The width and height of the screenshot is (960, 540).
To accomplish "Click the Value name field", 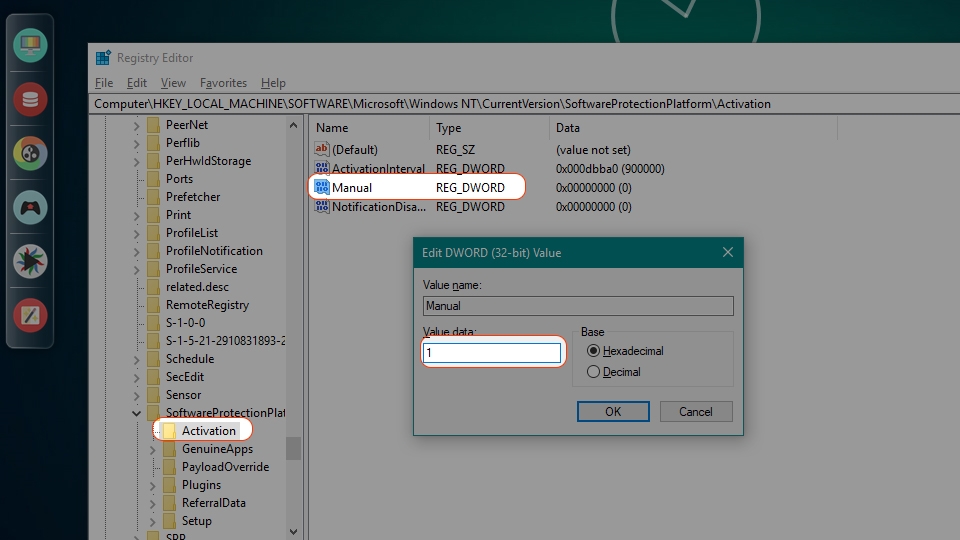I will tap(578, 306).
